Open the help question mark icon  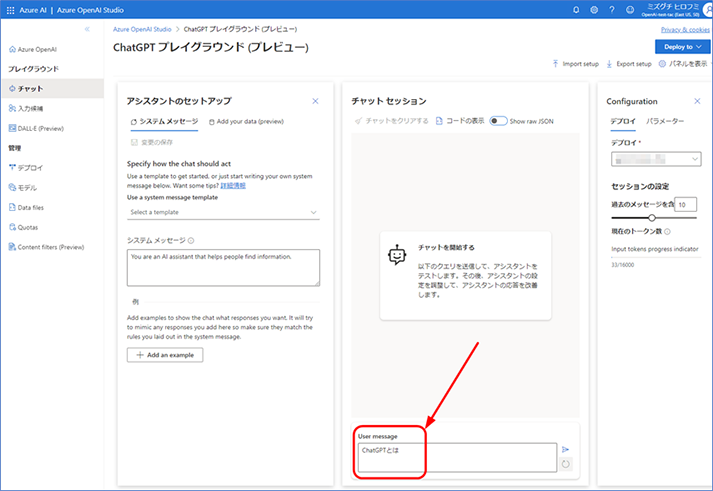click(x=612, y=10)
